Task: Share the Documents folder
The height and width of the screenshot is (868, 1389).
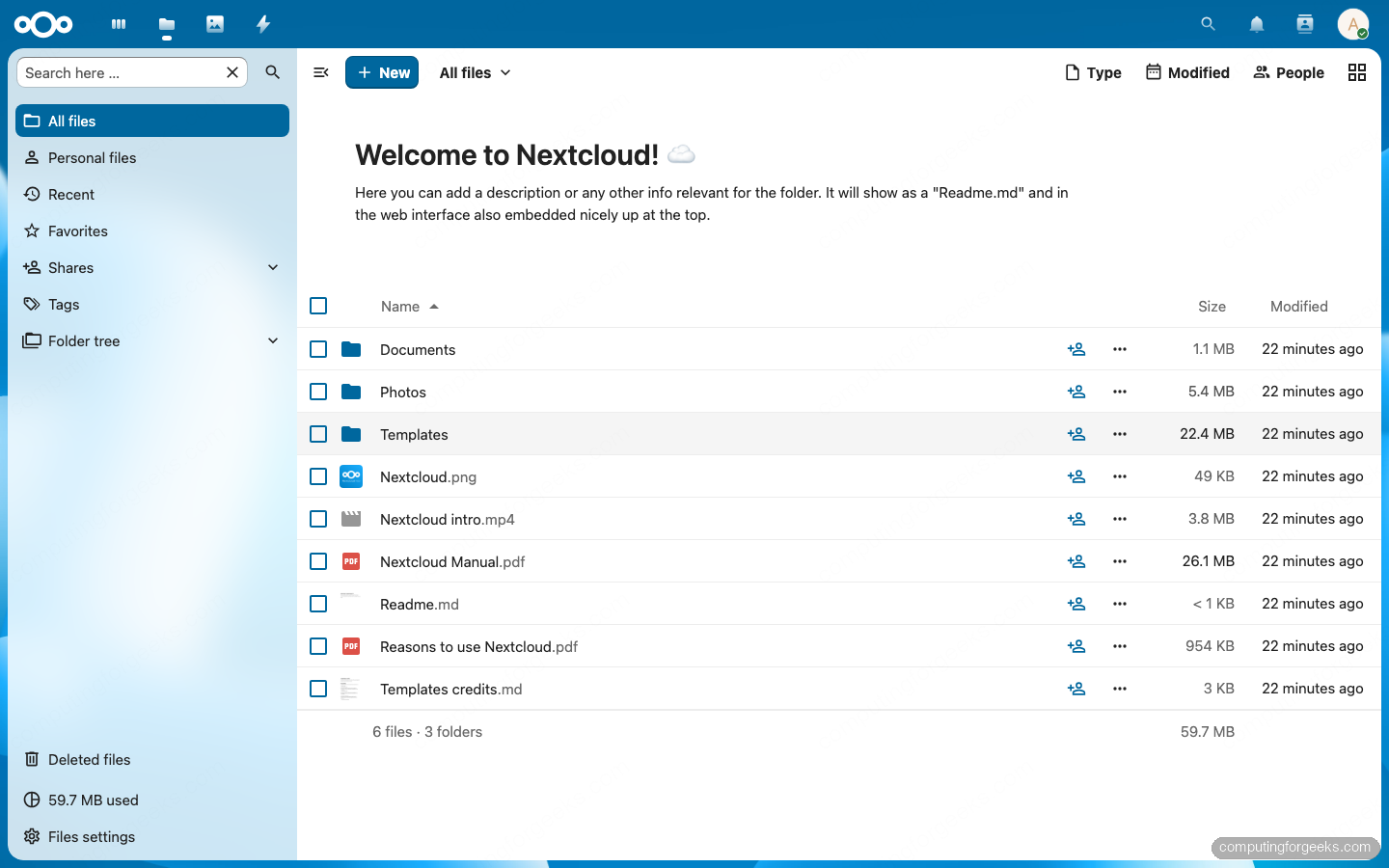Action: [1076, 349]
